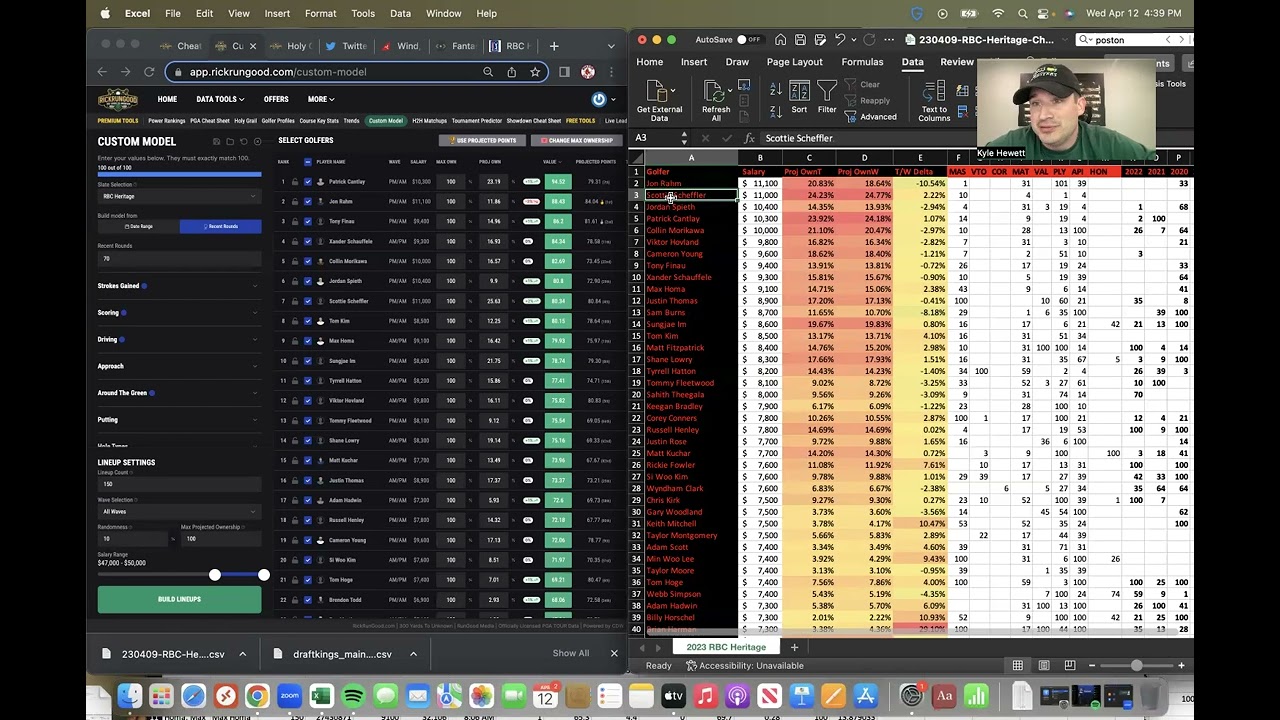1280x720 pixels.
Task: Toggle the select-all checkbox in Player Name header
Action: pos(307,162)
